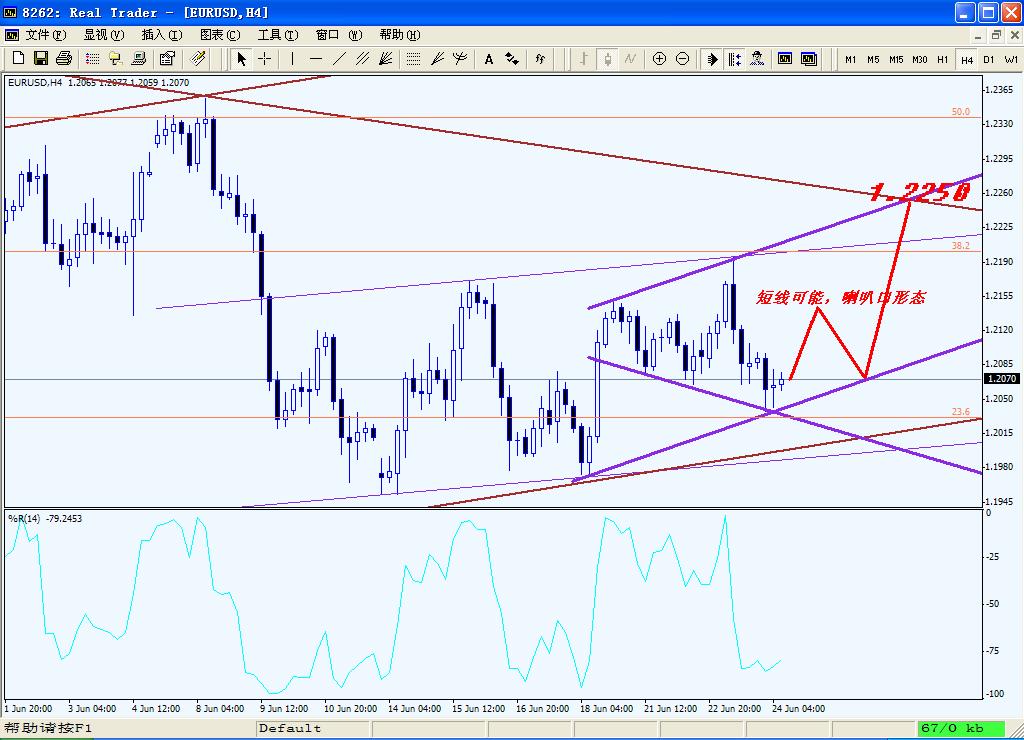The height and width of the screenshot is (740, 1024).
Task: Click the 23.6 Fibonacci level label
Action: [x=961, y=411]
